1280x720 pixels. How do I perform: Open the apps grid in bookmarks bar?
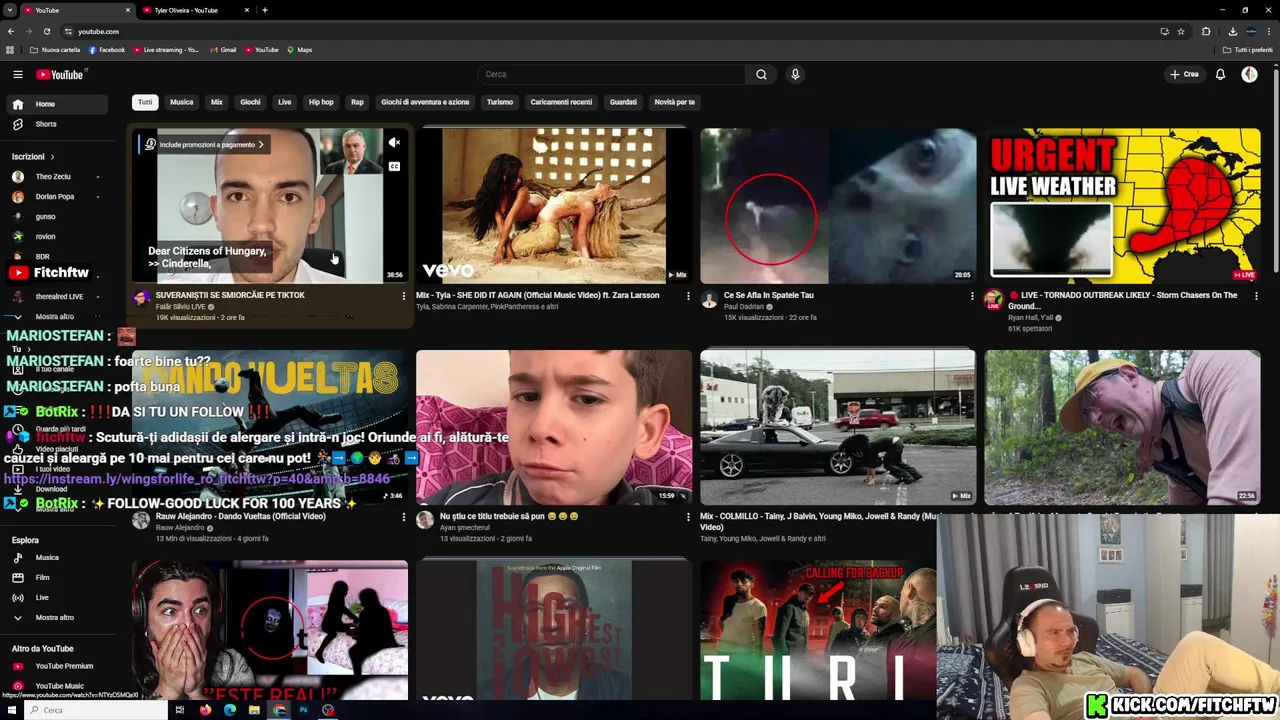click(10, 50)
